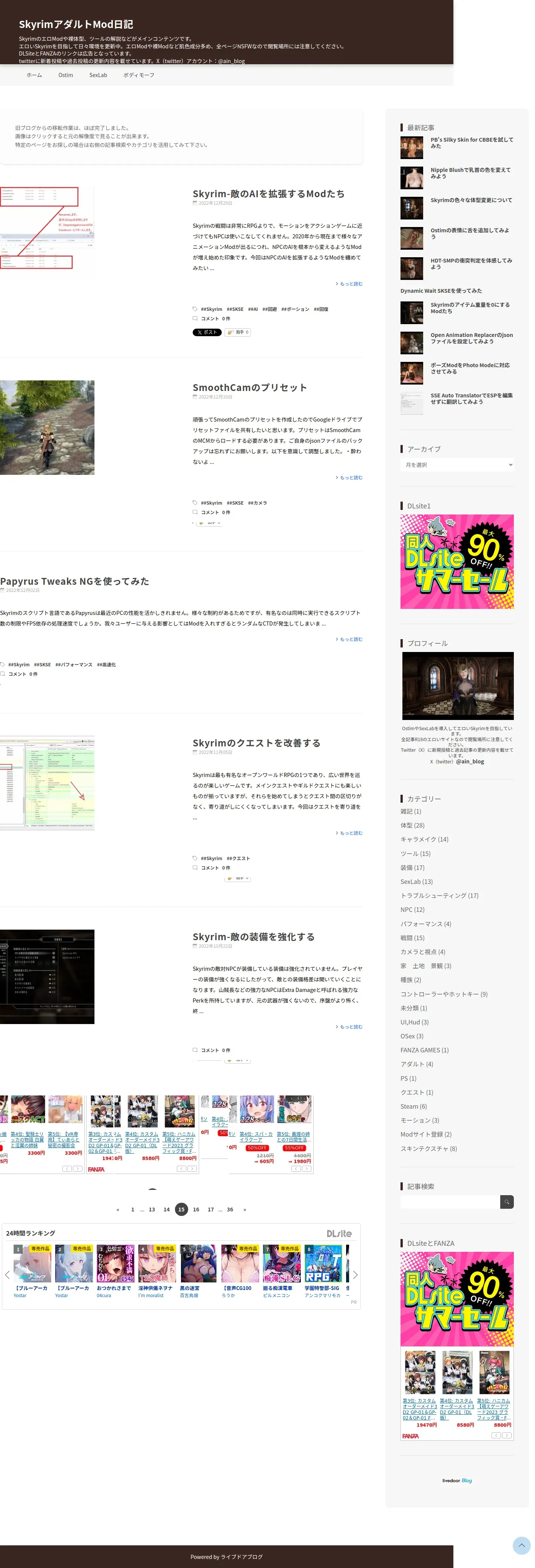Open thumbnail of the enemy AI article

click(x=47, y=234)
